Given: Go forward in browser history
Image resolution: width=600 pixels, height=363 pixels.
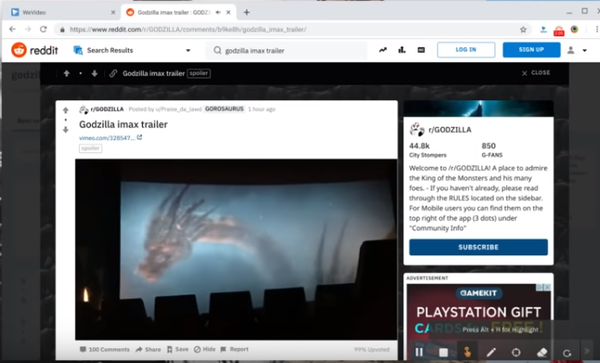Looking at the screenshot, I should (28, 29).
